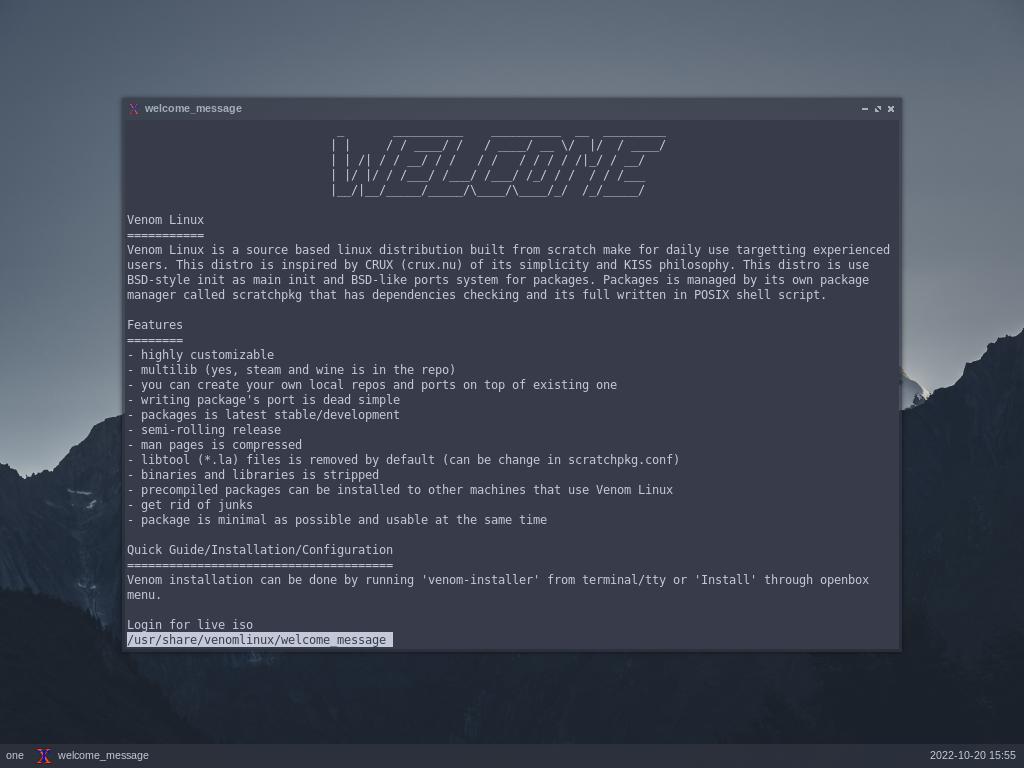1024x768 pixels.
Task: Click the 'binaries and libraries is stripped' line
Action: click(253, 475)
